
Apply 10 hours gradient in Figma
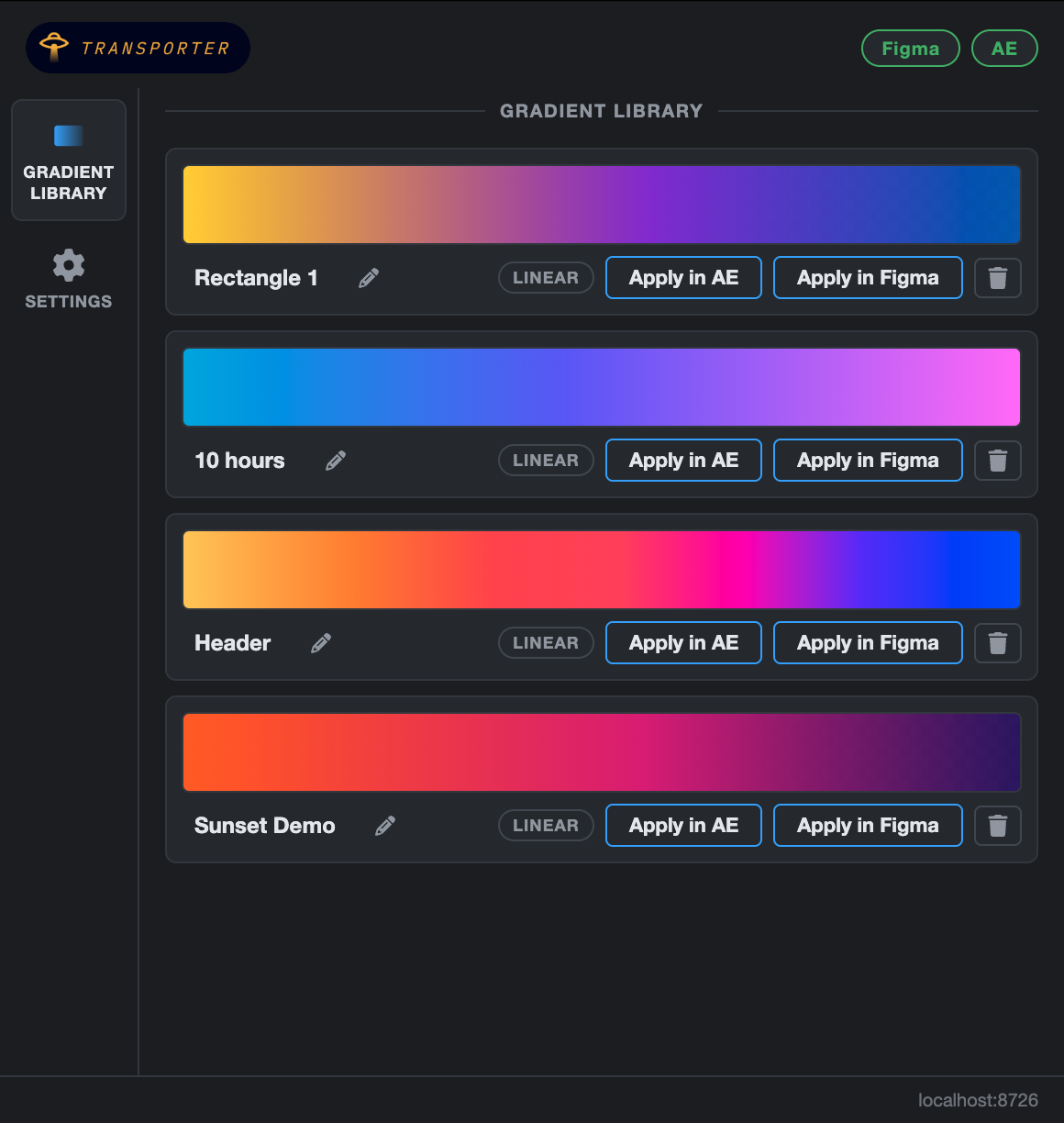pos(868,461)
